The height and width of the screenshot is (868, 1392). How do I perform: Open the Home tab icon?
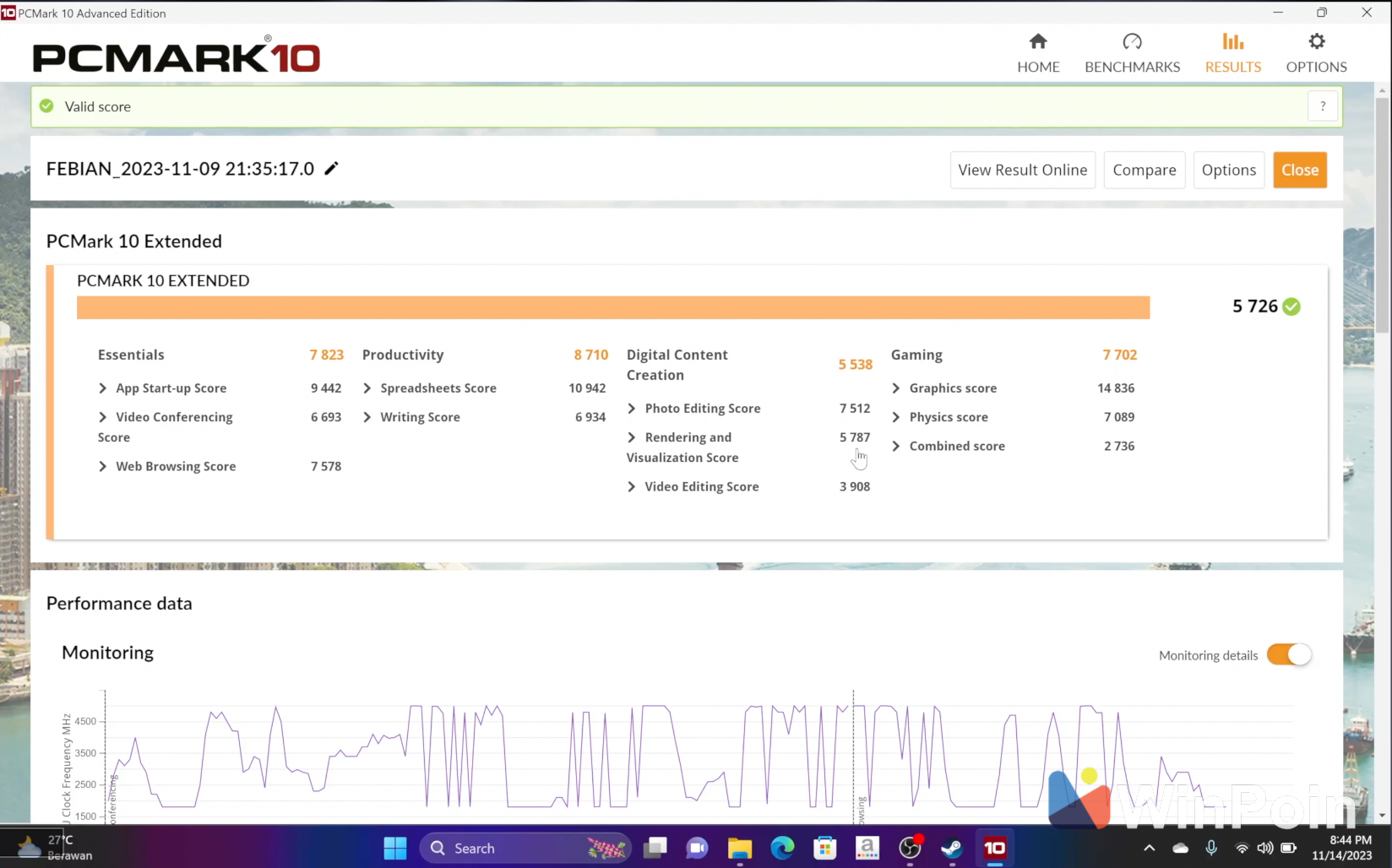(x=1038, y=41)
